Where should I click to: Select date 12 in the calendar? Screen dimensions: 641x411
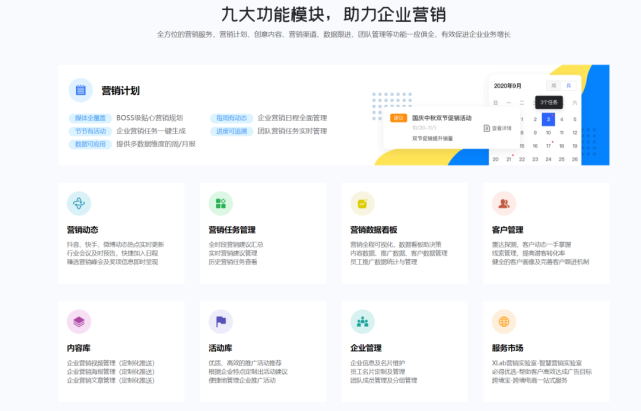[x=575, y=133]
